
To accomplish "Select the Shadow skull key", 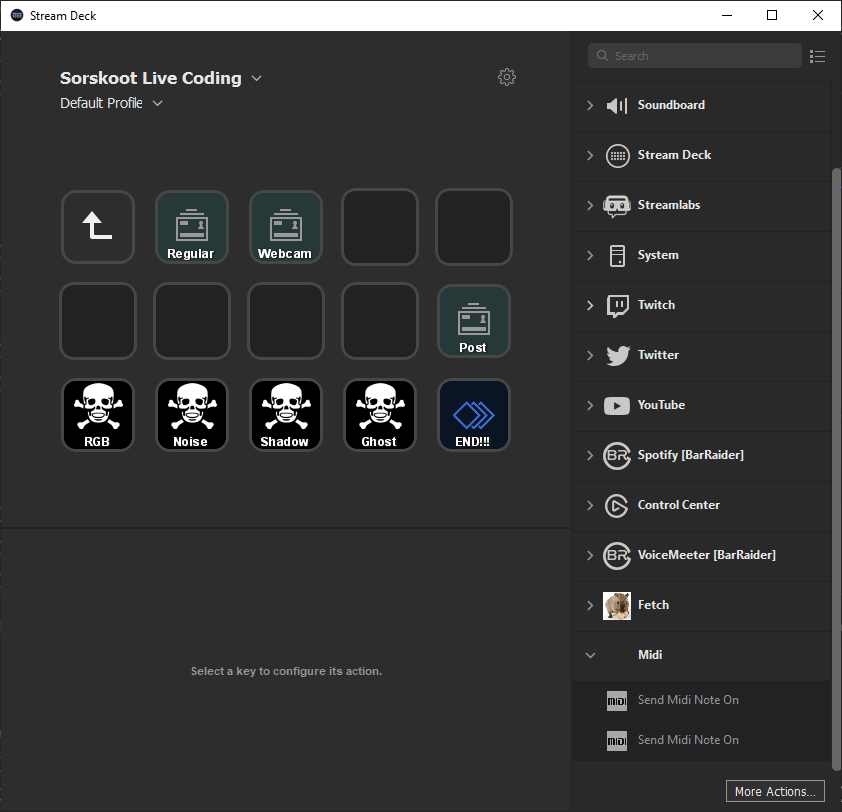I will click(286, 415).
